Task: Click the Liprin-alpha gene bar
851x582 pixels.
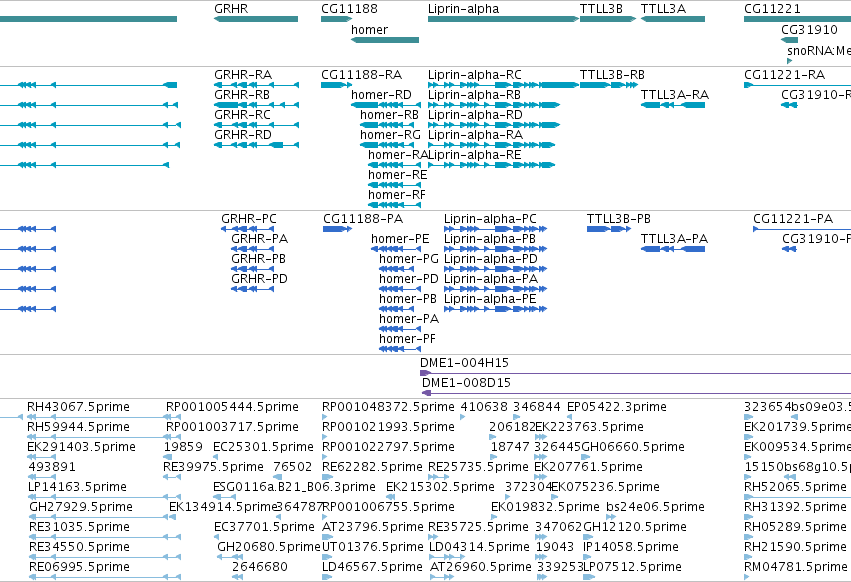Action: click(503, 19)
